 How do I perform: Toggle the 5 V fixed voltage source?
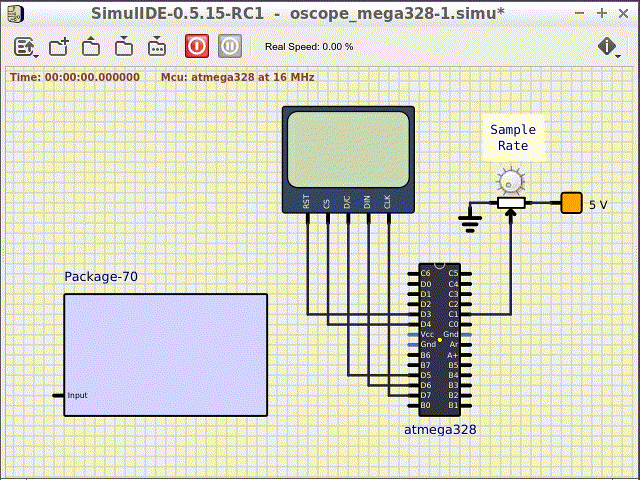point(571,203)
